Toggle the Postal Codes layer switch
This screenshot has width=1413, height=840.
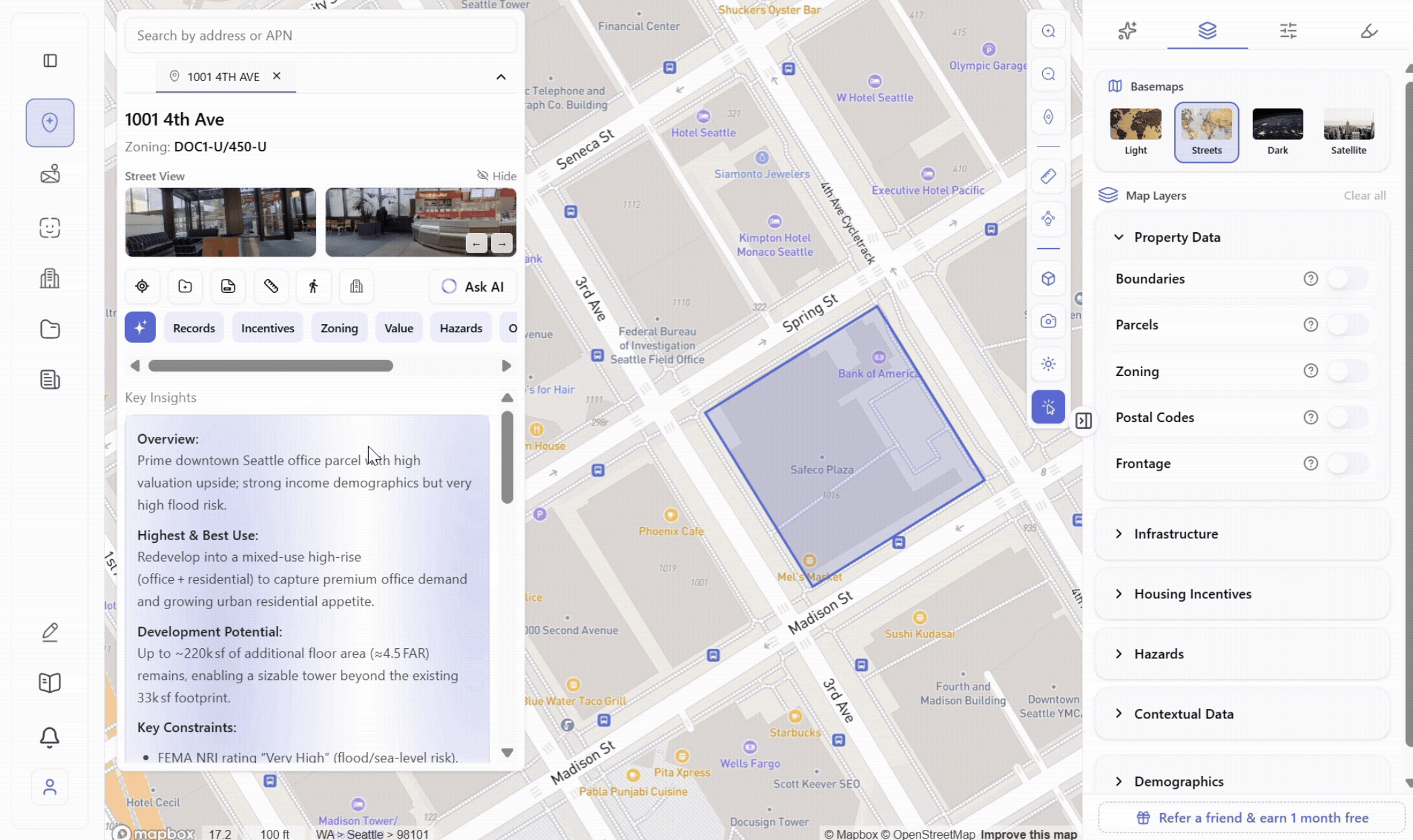pos(1347,417)
